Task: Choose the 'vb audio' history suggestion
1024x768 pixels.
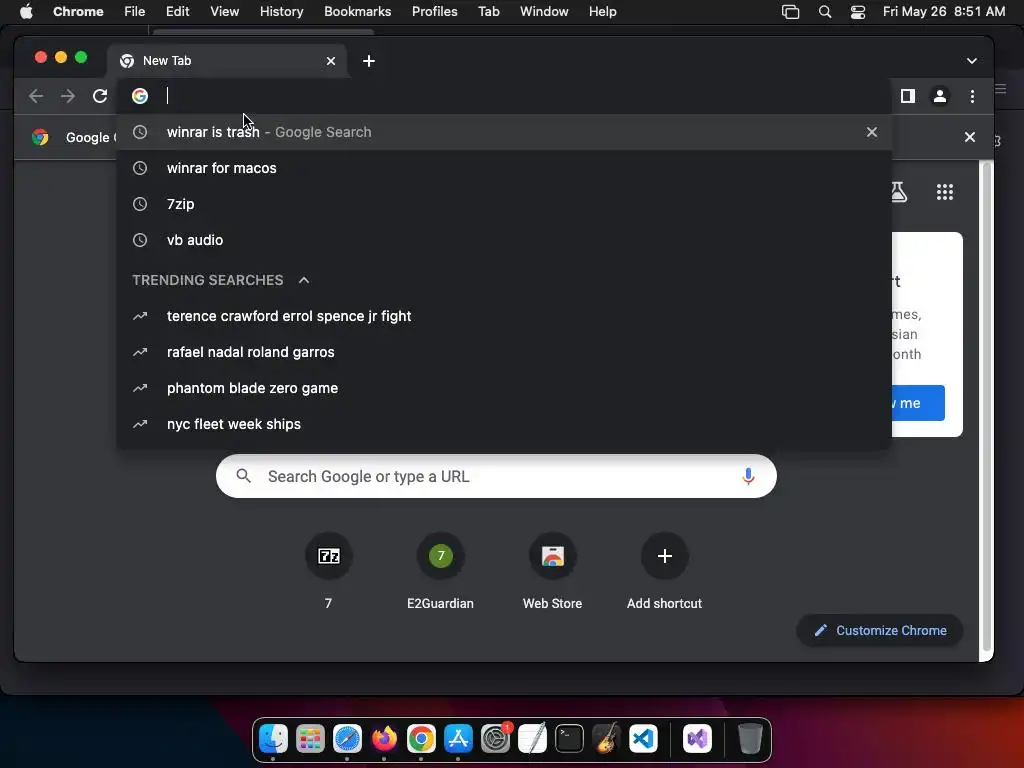Action: (x=504, y=240)
